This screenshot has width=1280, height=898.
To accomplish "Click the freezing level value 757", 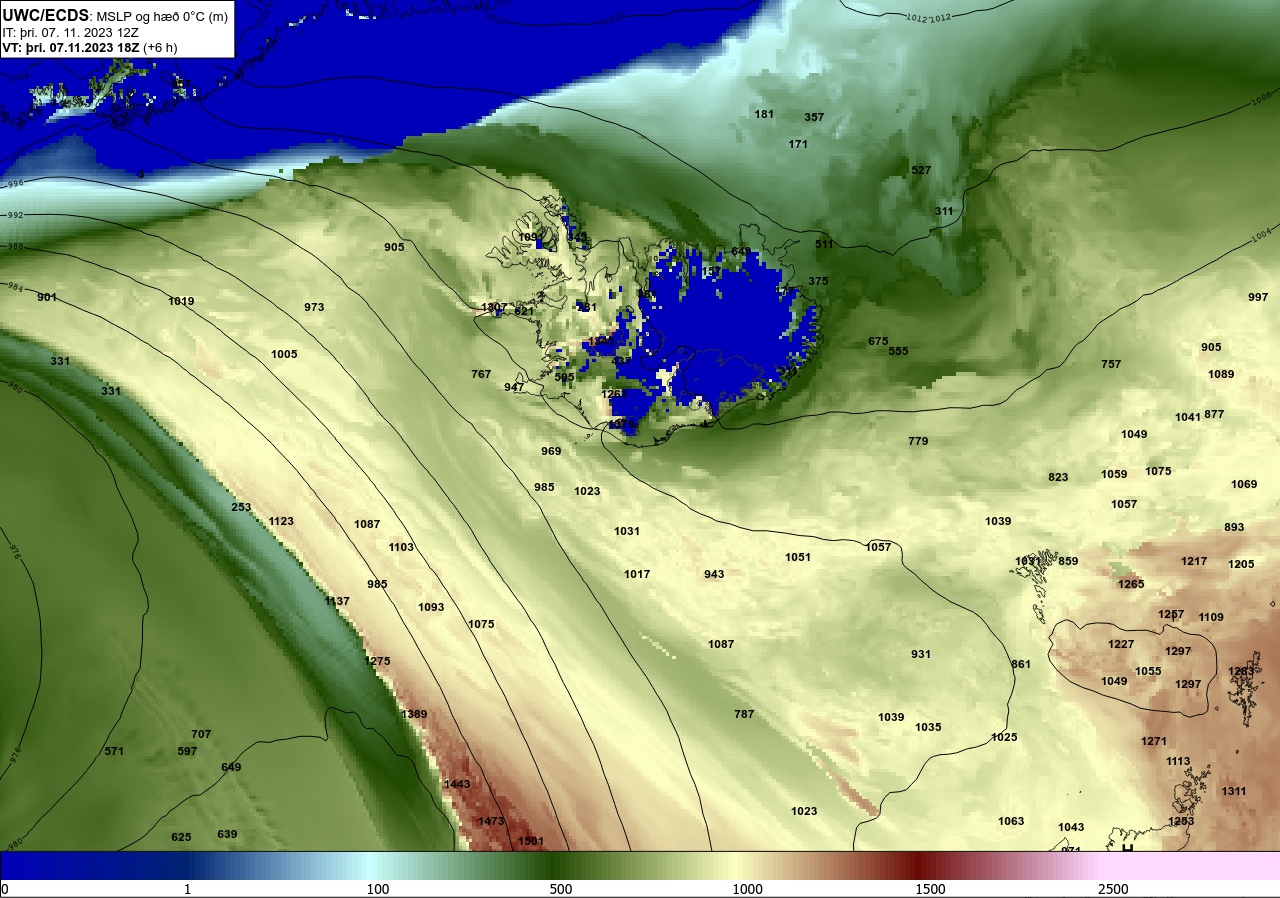I will coord(1111,364).
